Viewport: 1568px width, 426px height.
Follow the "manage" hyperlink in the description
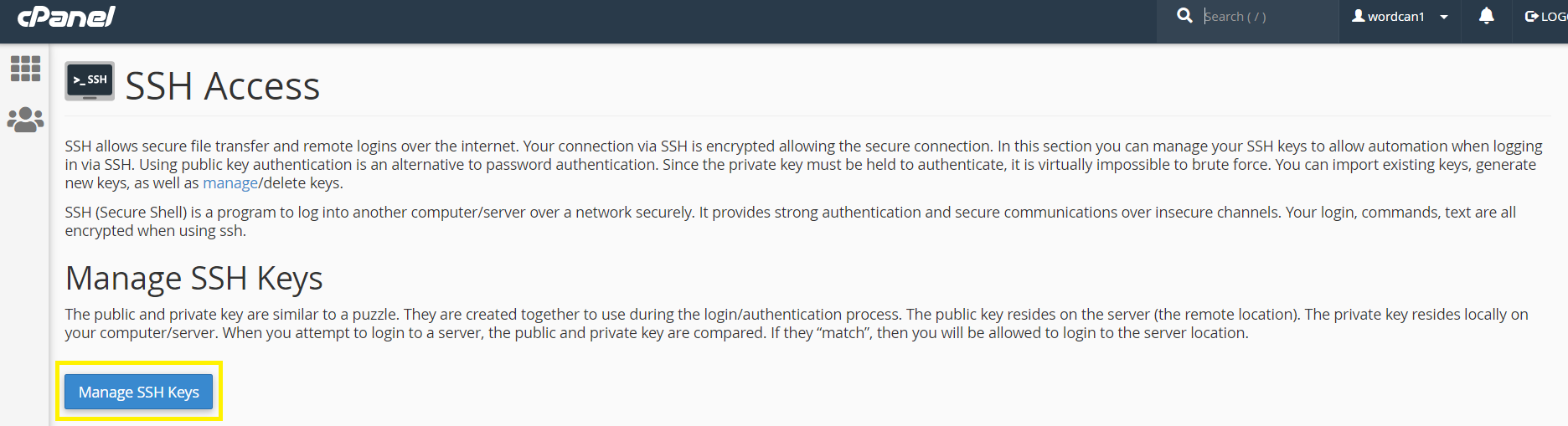(x=230, y=183)
